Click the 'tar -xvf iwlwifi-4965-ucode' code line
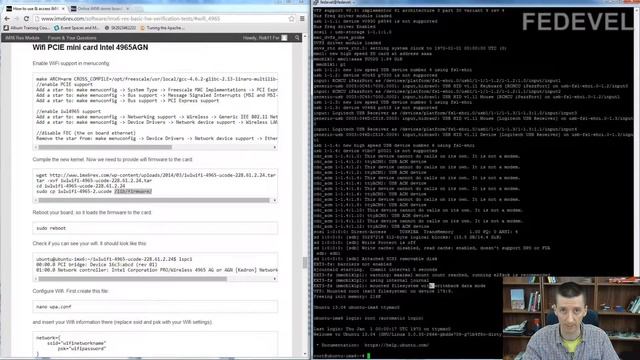This screenshot has height=360, width=640. tap(94, 180)
